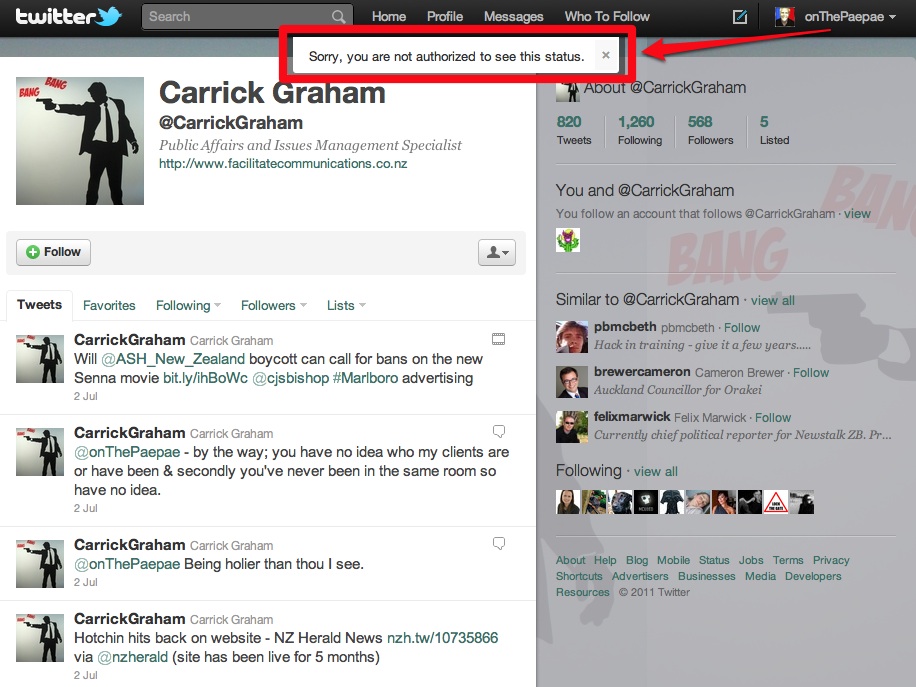Click the @ASH_New_Zealand mention
This screenshot has height=687, width=916.
173,359
